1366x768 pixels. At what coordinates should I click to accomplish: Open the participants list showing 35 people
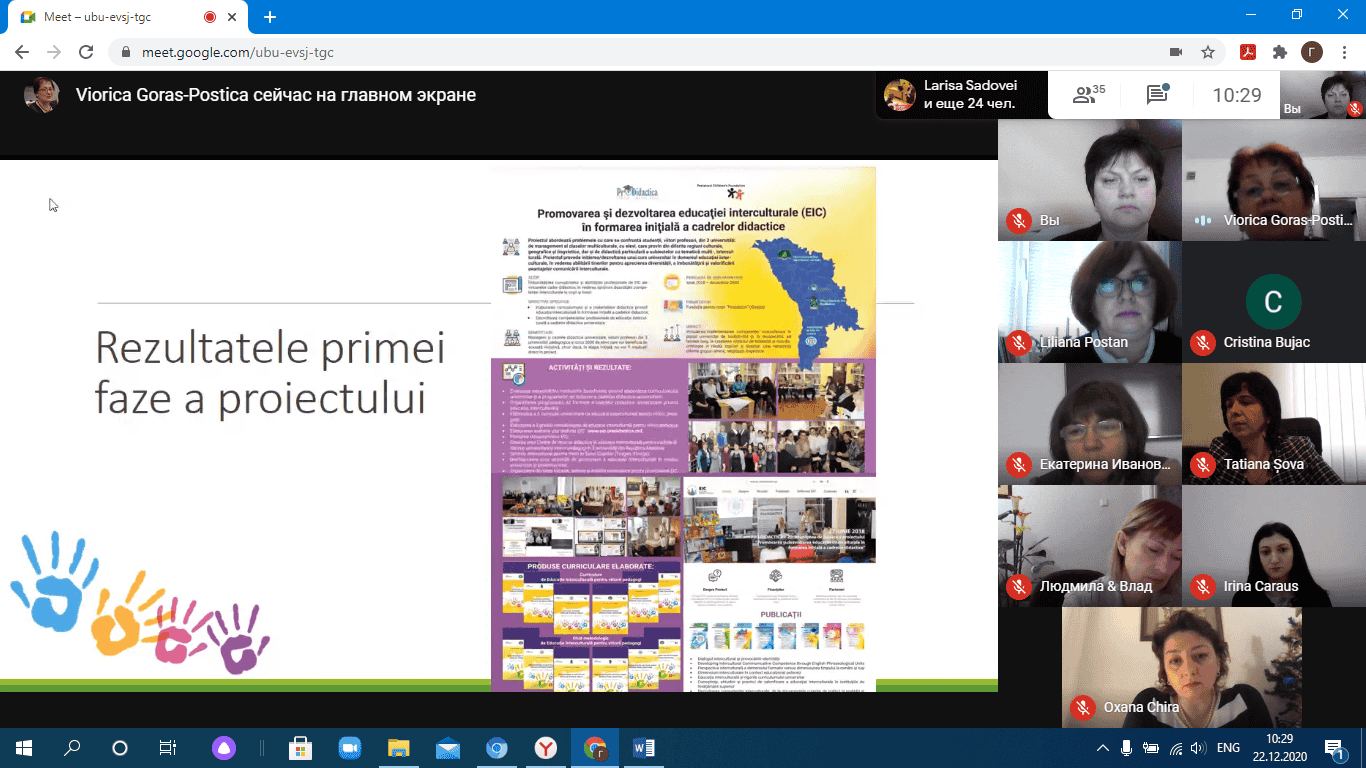point(1088,95)
